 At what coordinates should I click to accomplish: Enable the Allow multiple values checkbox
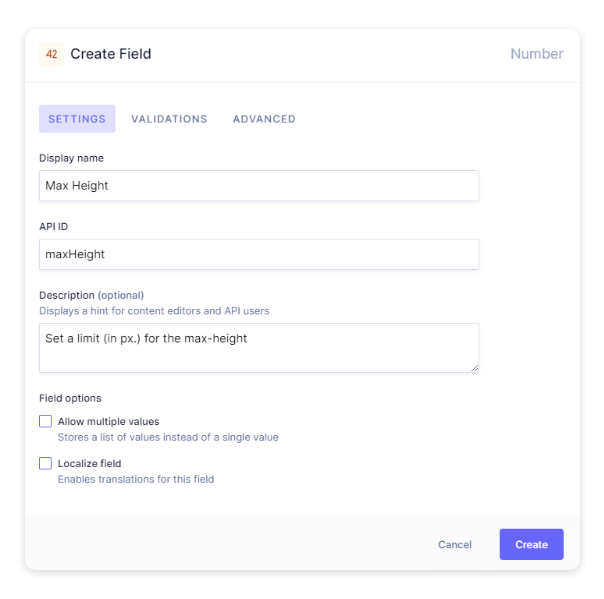(x=45, y=421)
